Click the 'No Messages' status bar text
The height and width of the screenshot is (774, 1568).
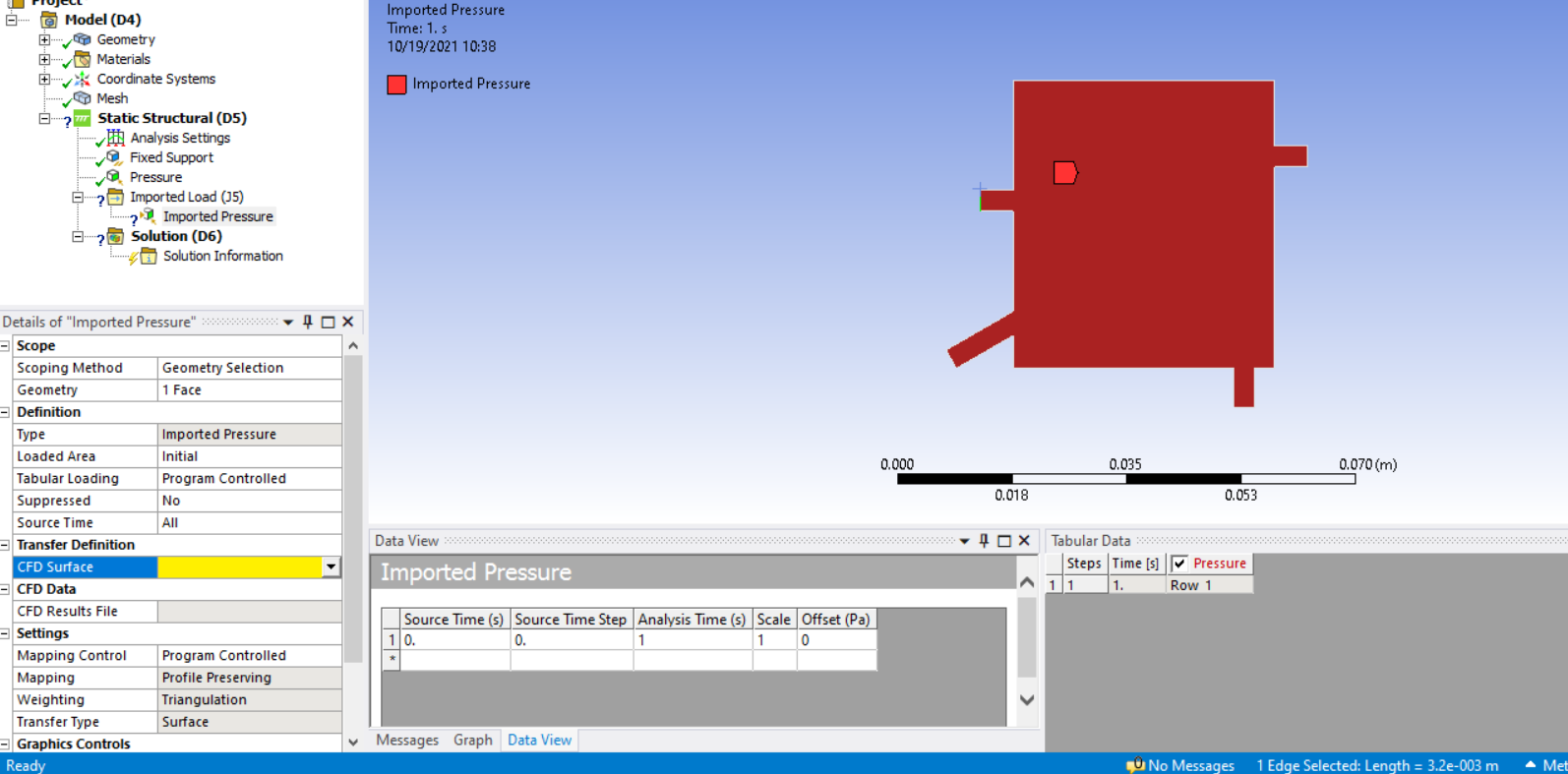pos(1191,765)
